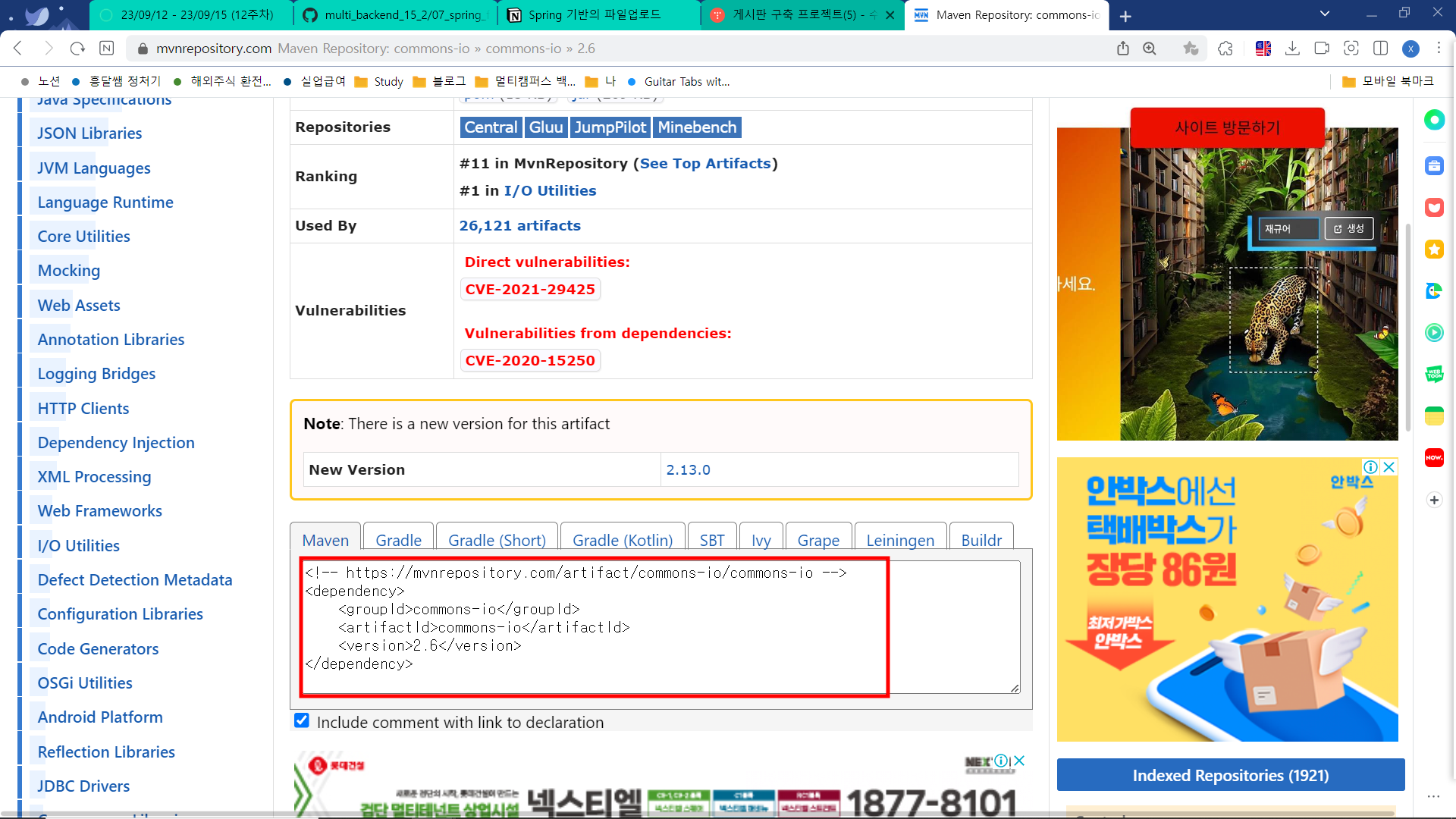Click the zoom magnifier icon in address bar
This screenshot has height=819, width=1456.
pos(1150,49)
